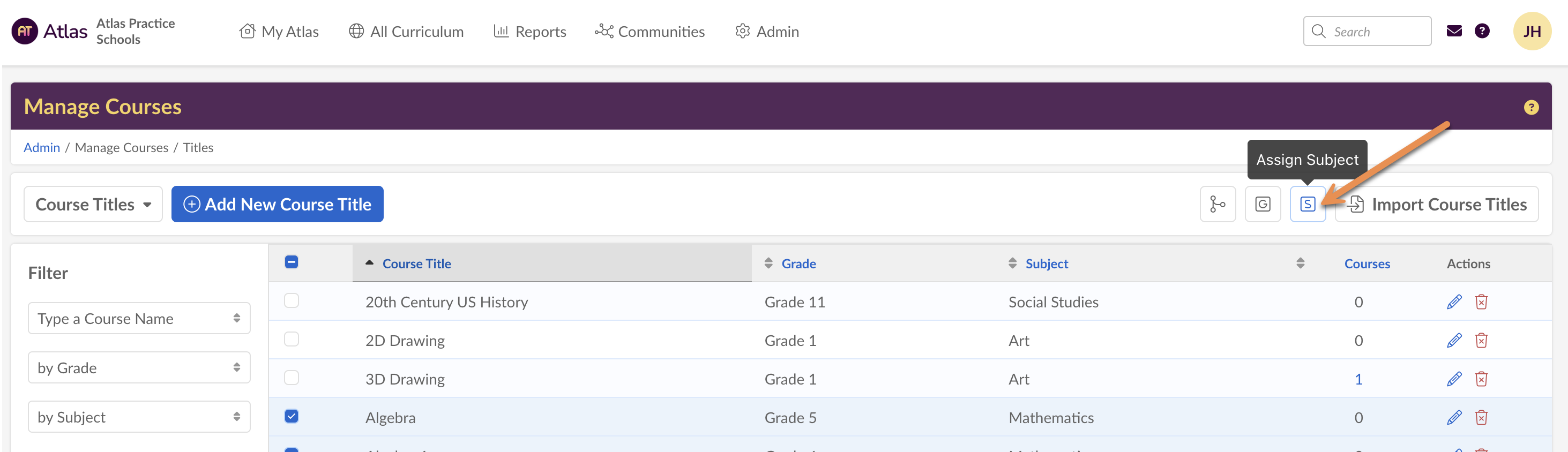Delete the 20th Century US History row

pyautogui.click(x=1481, y=303)
